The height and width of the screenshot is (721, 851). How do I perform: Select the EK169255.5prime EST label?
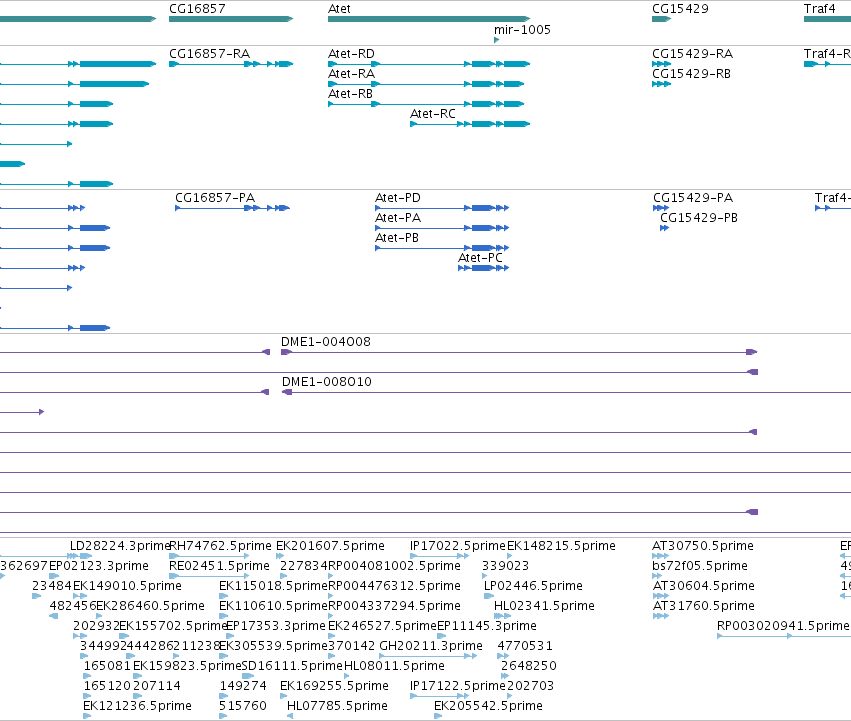[334, 686]
